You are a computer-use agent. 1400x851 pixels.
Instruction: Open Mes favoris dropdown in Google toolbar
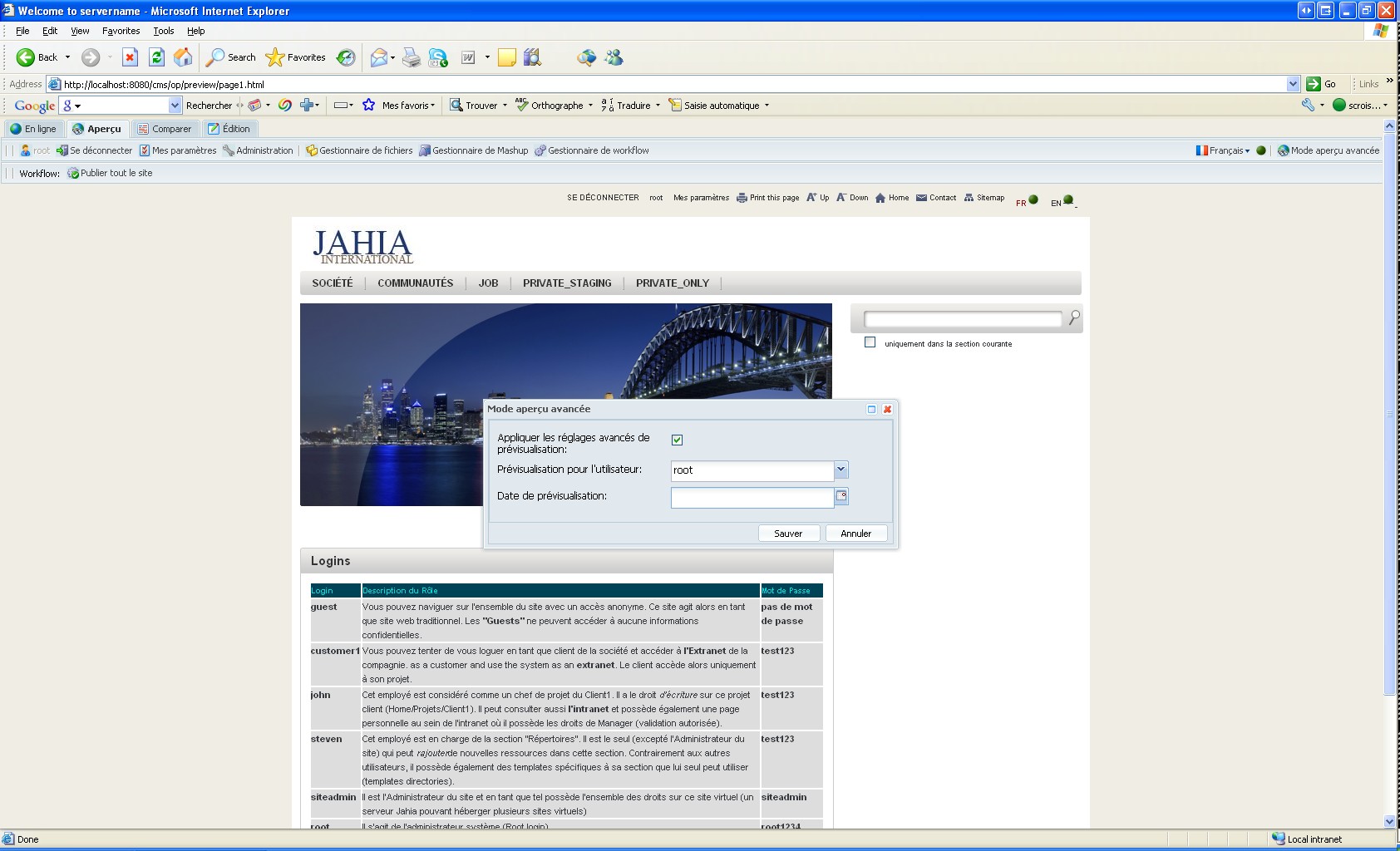407,106
